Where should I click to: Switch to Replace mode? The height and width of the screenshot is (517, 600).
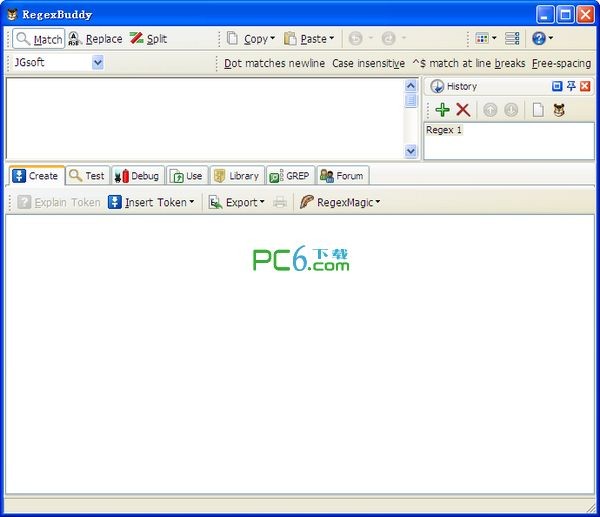coord(95,39)
